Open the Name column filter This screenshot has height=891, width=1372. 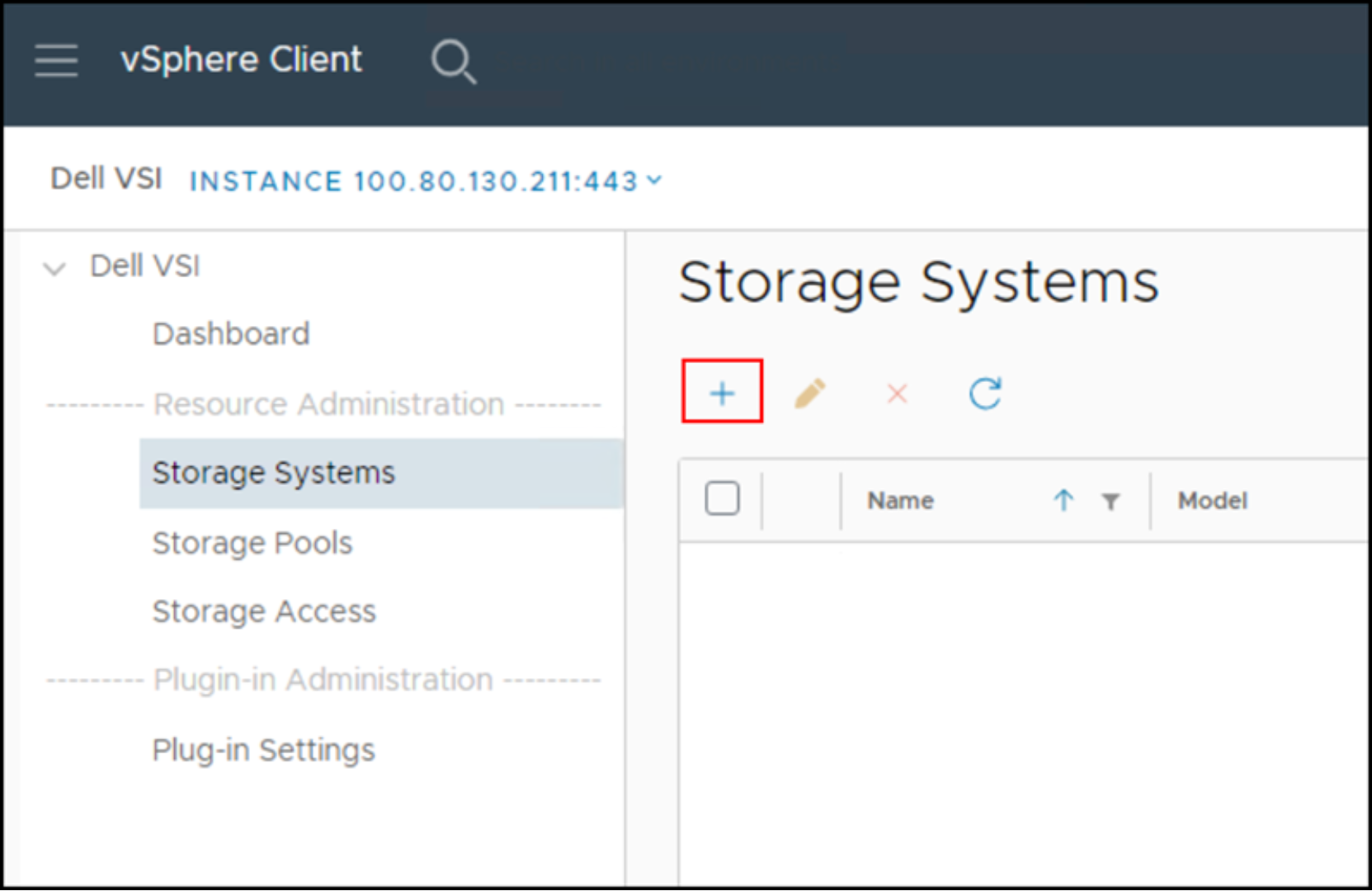(x=1110, y=501)
